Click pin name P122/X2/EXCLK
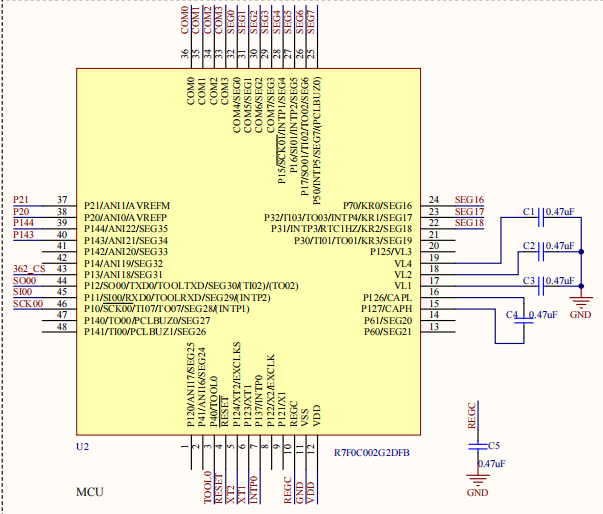This screenshot has height=514, width=603. coord(270,391)
